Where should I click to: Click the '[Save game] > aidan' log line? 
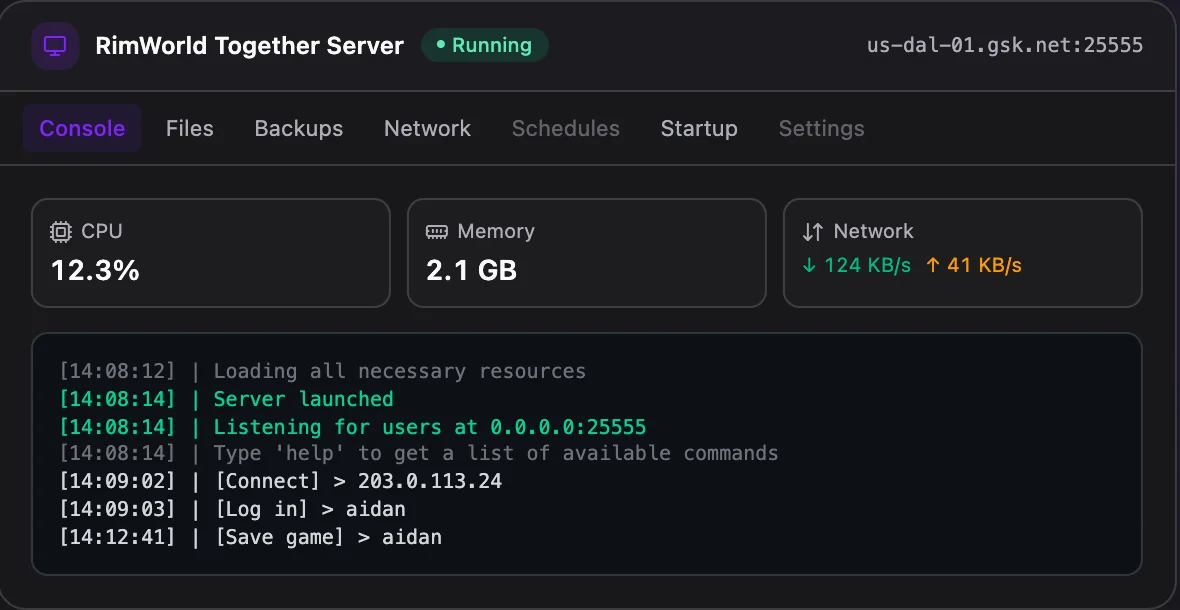coord(251,537)
